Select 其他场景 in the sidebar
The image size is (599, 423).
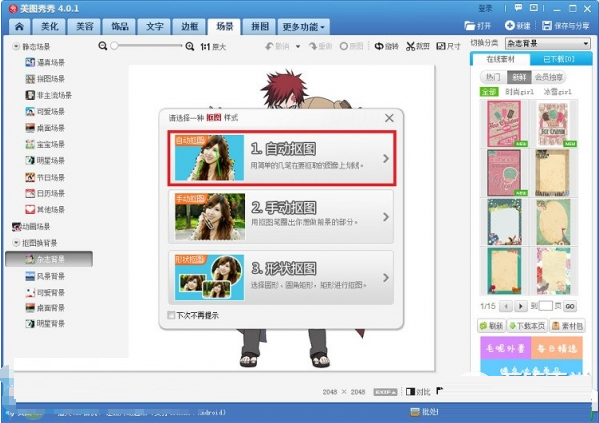click(x=45, y=209)
